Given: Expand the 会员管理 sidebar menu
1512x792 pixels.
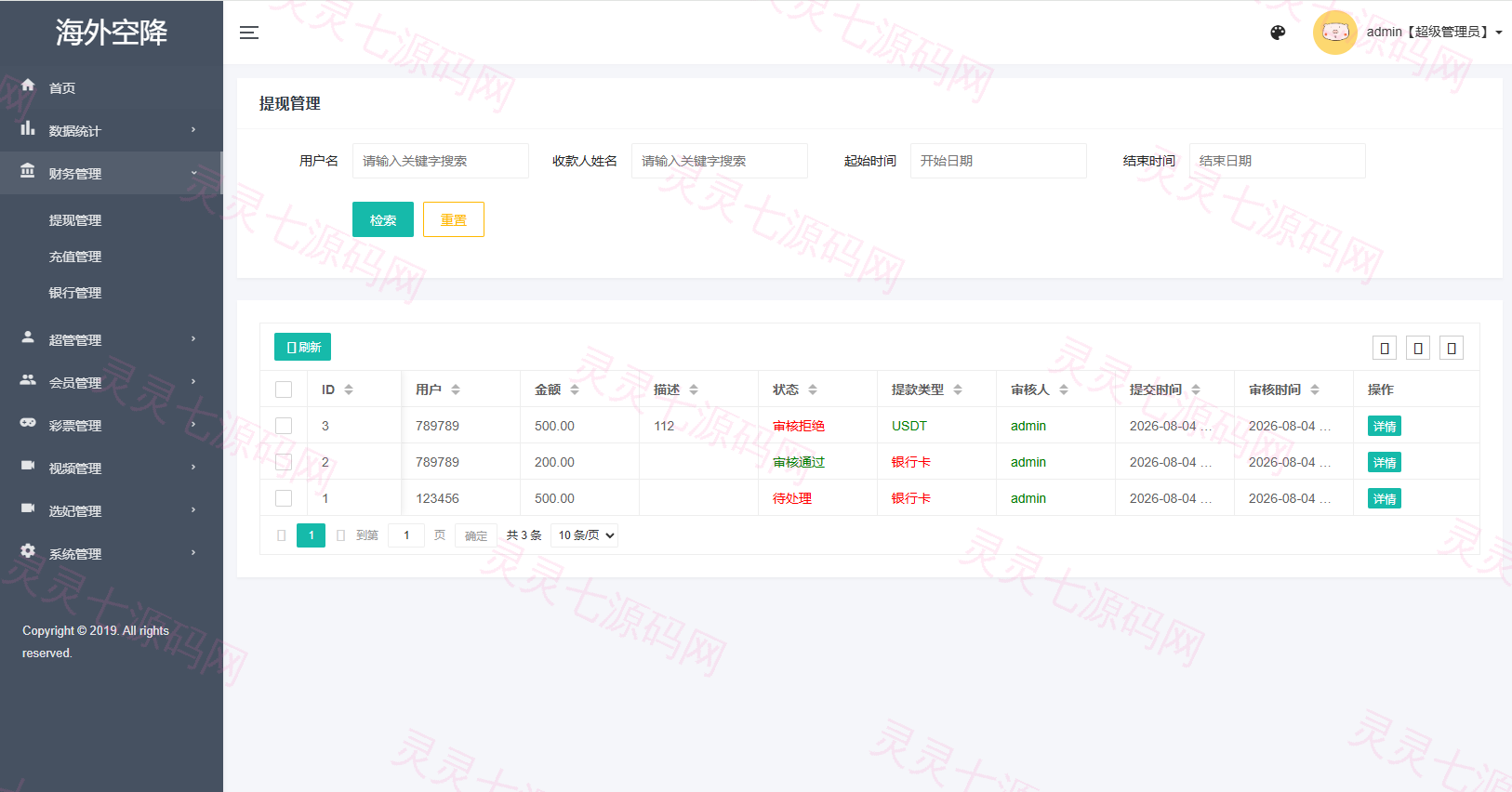Looking at the screenshot, I should click(112, 382).
